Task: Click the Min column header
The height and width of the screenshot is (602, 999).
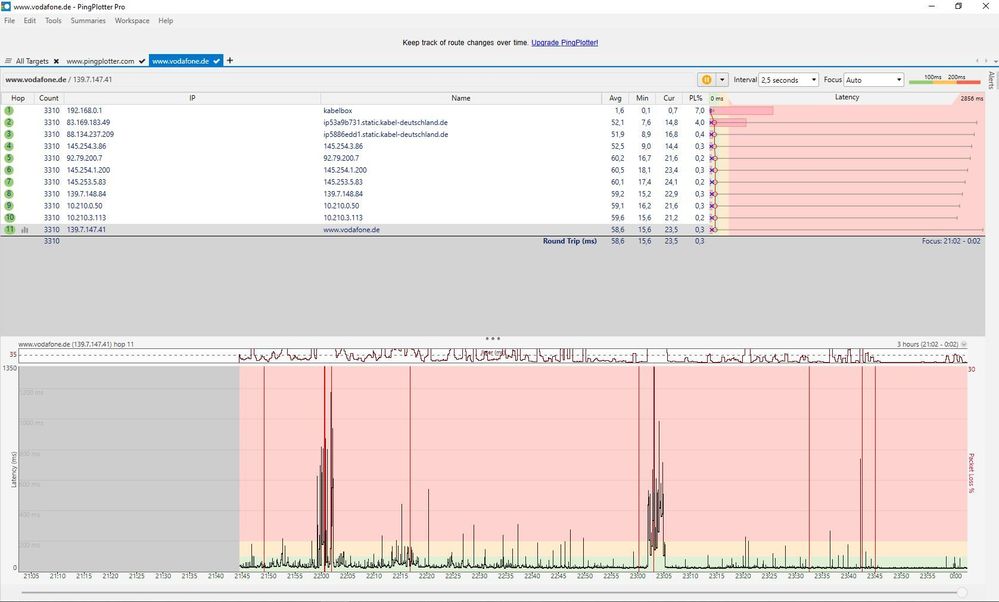Action: coord(642,98)
